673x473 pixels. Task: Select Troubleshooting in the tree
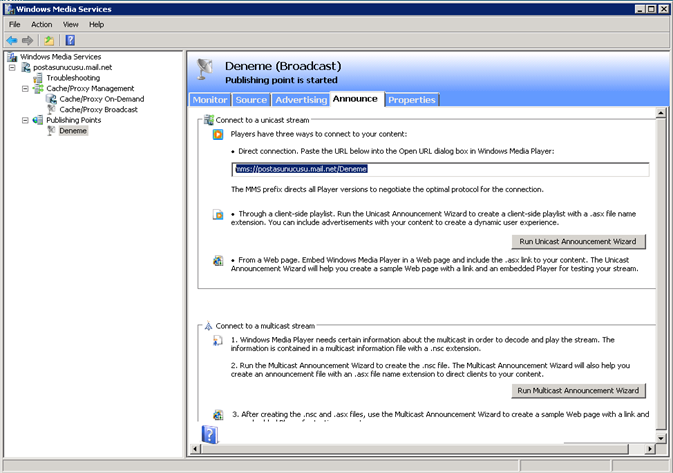click(72, 78)
